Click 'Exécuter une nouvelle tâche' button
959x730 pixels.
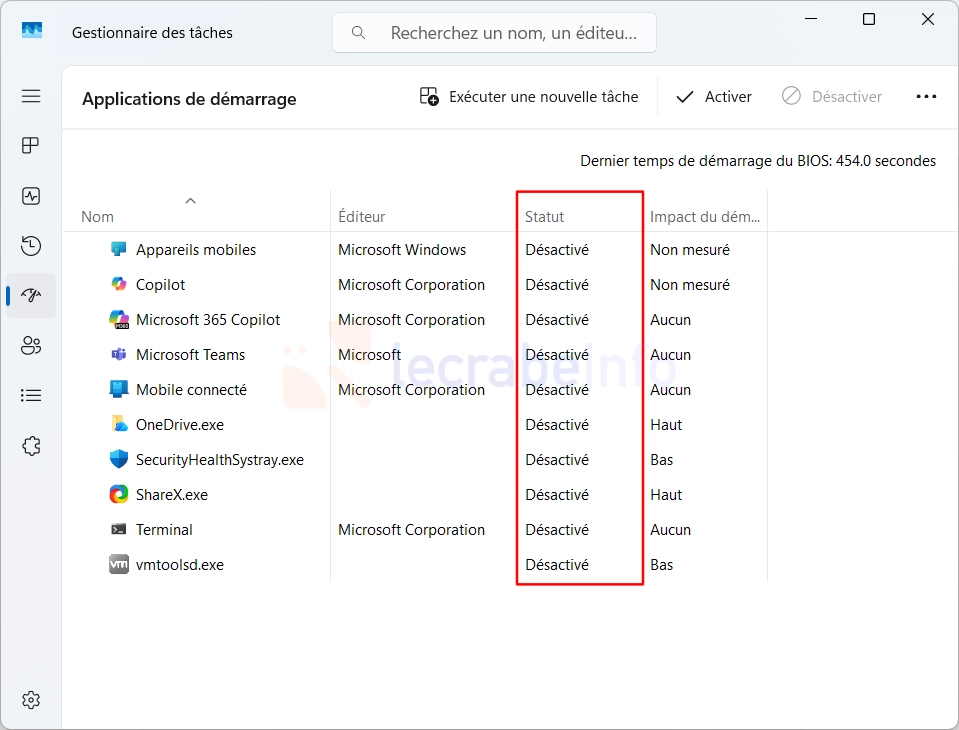[x=529, y=97]
